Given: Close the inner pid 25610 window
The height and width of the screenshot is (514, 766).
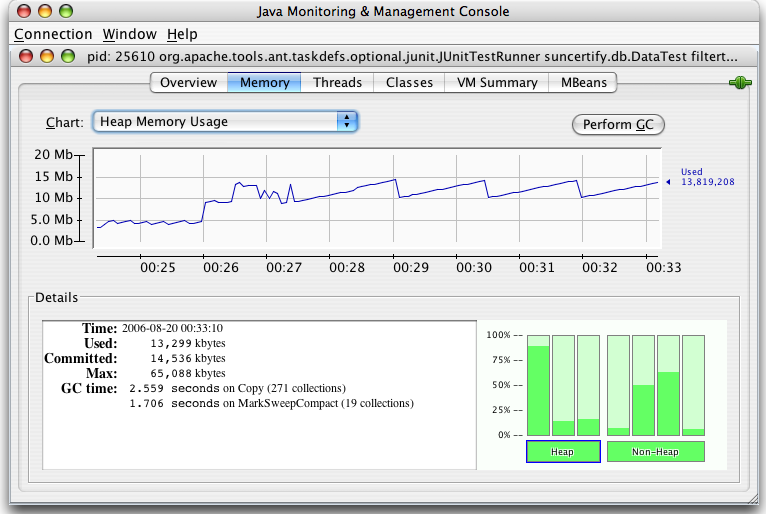Looking at the screenshot, I should click(26, 57).
